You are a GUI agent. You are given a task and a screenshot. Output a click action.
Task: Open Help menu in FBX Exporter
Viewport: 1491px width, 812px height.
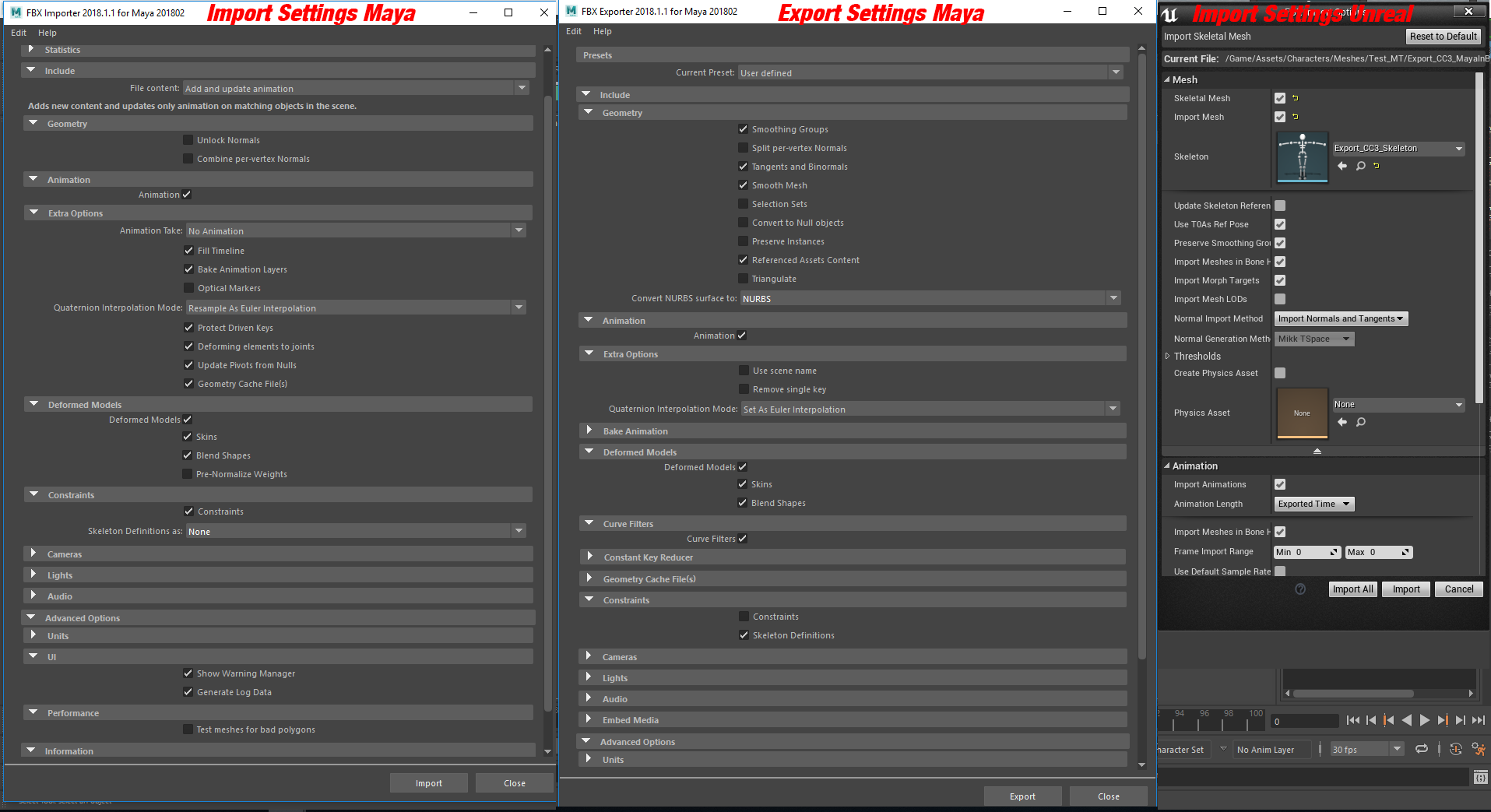[603, 31]
